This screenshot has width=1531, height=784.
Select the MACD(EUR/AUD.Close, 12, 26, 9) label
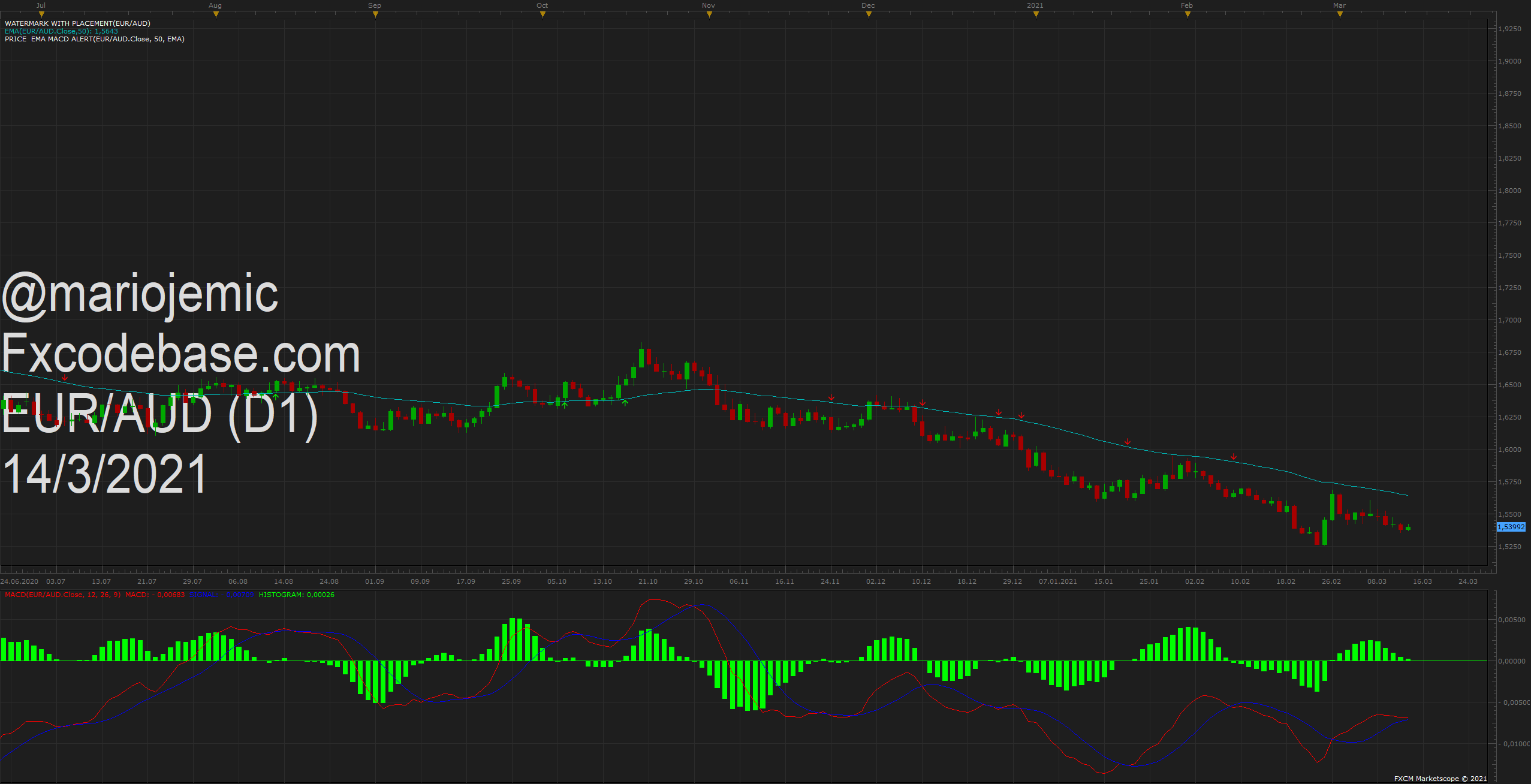(62, 595)
